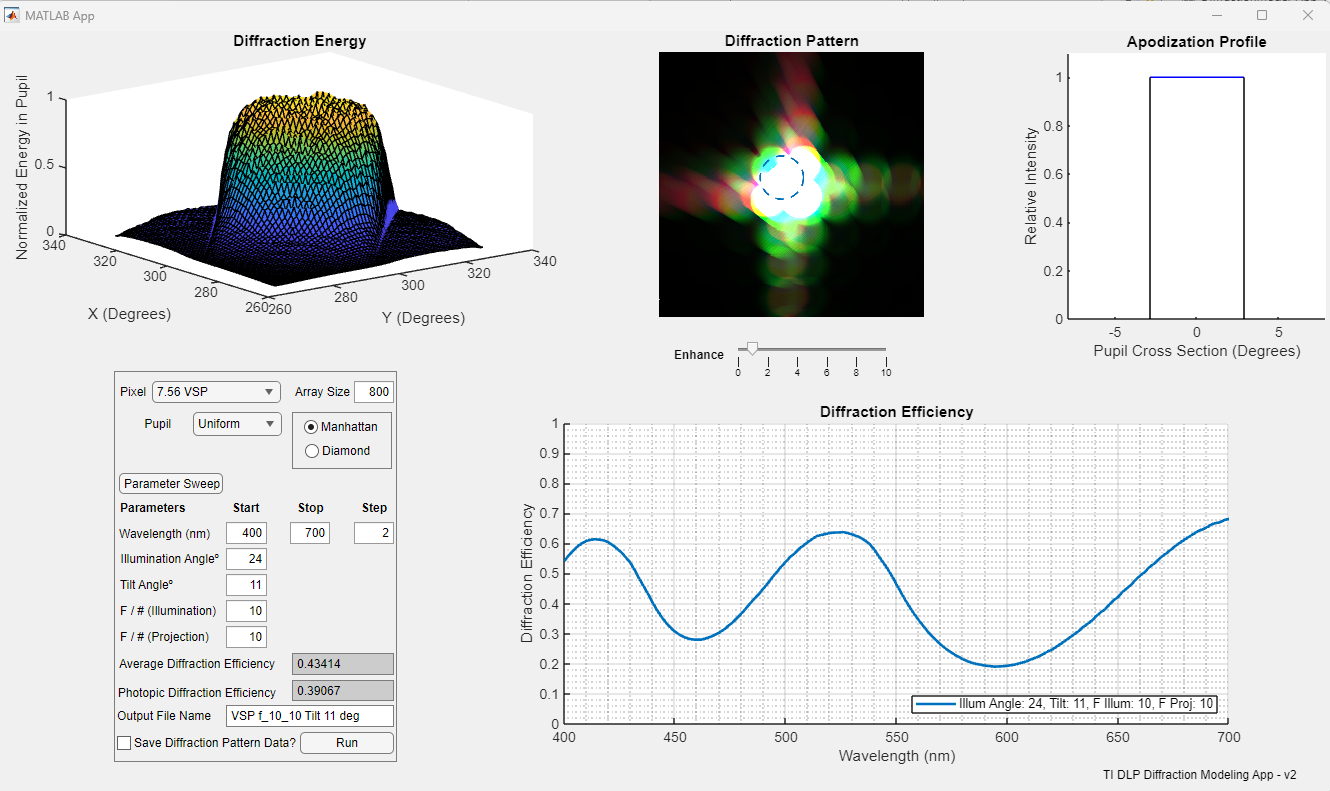Expand the Pupil dropdown set to Uniform

pyautogui.click(x=237, y=424)
